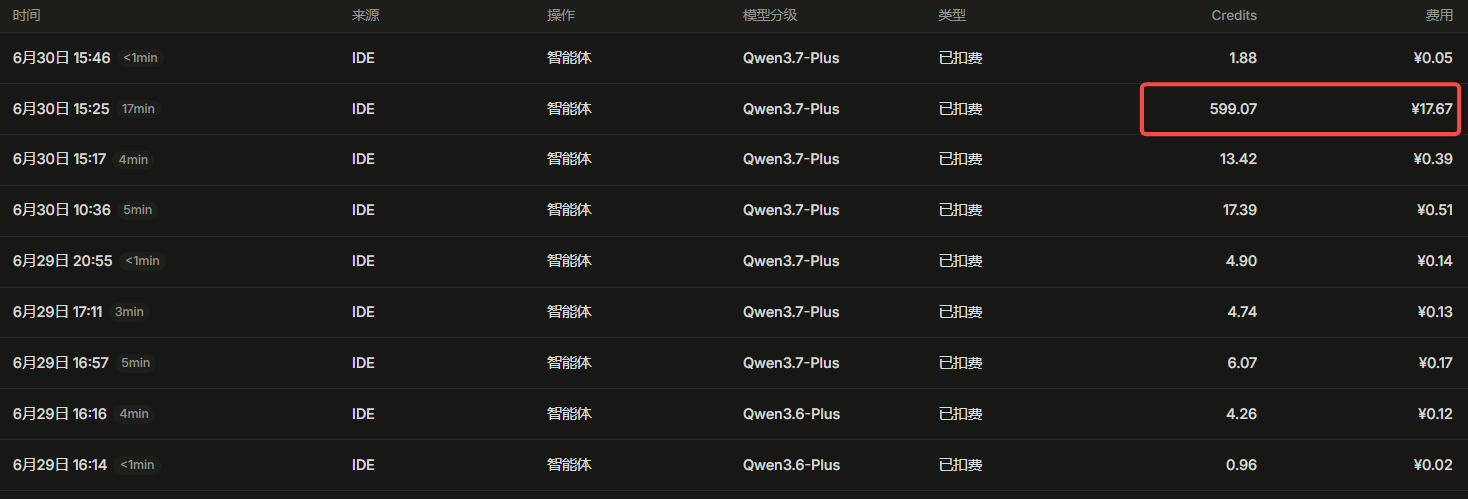Click Qwen3.6-Plus in the 16:16 row
This screenshot has height=499, width=1468.
pyautogui.click(x=791, y=414)
